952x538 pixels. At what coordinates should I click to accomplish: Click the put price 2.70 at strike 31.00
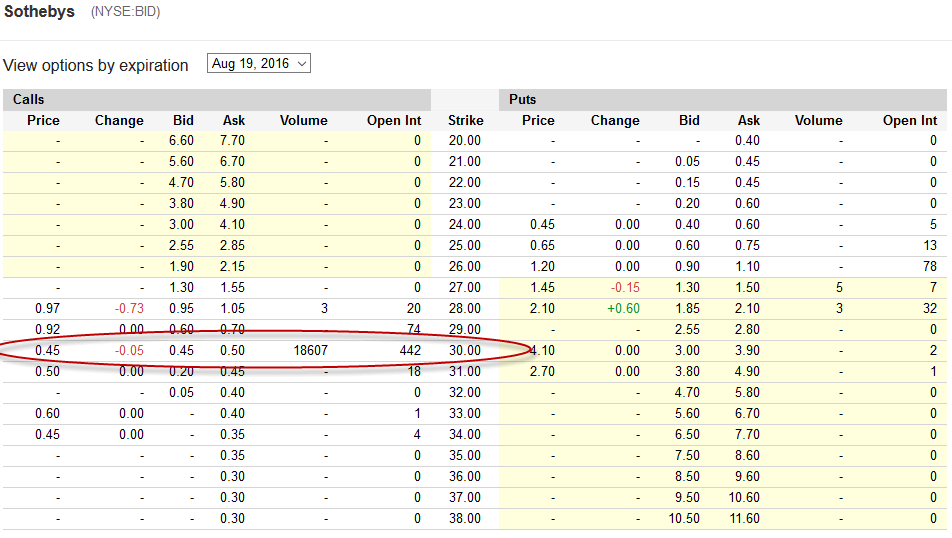[x=542, y=372]
